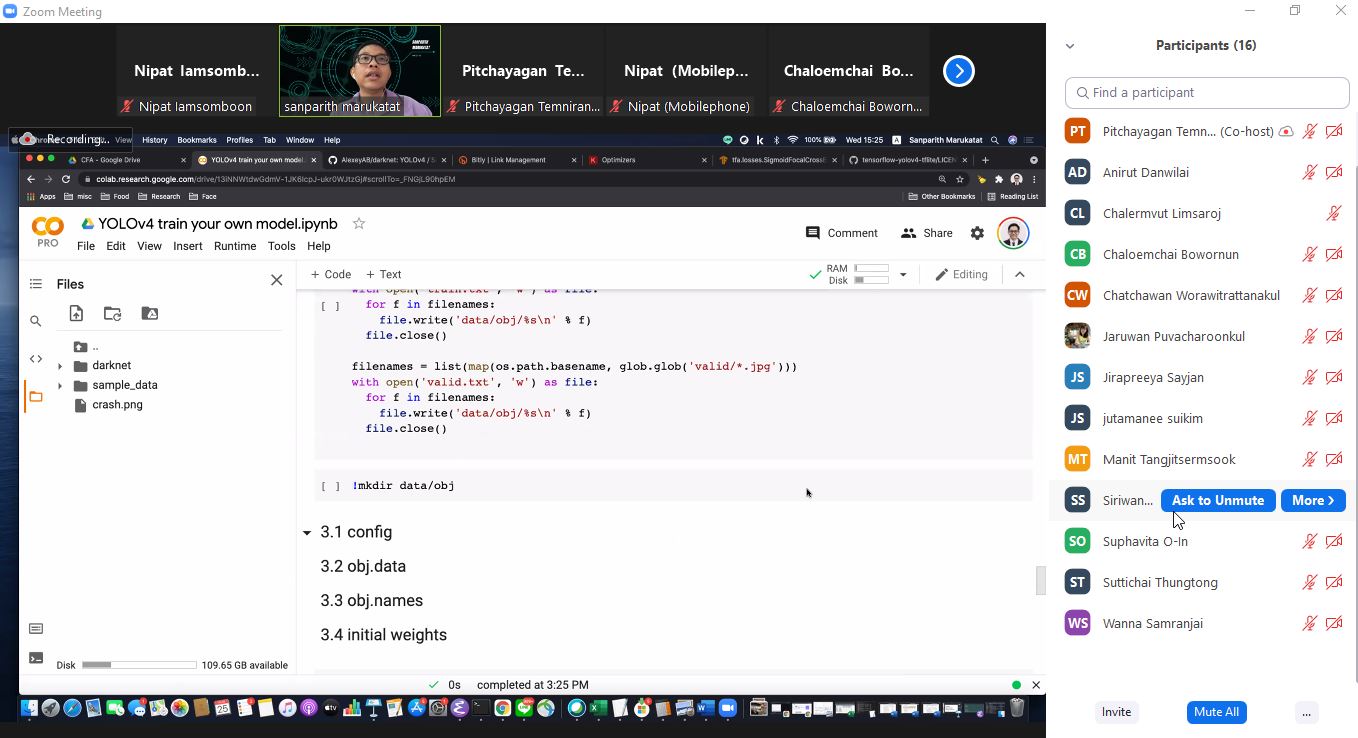Collapse Colab header with up chevron

(x=1019, y=274)
